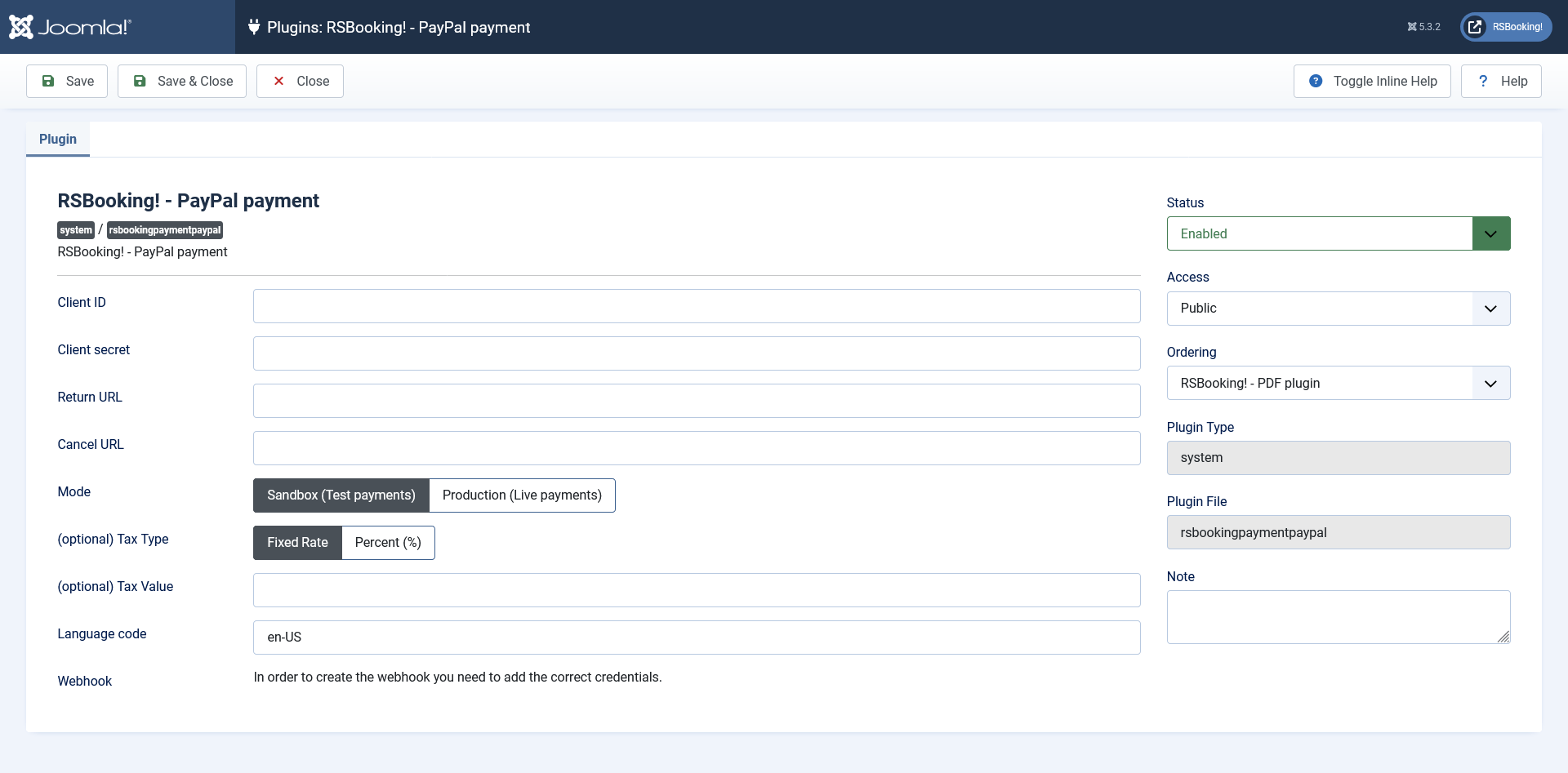Click the Client secret label
The height and width of the screenshot is (773, 1568).
pos(93,349)
